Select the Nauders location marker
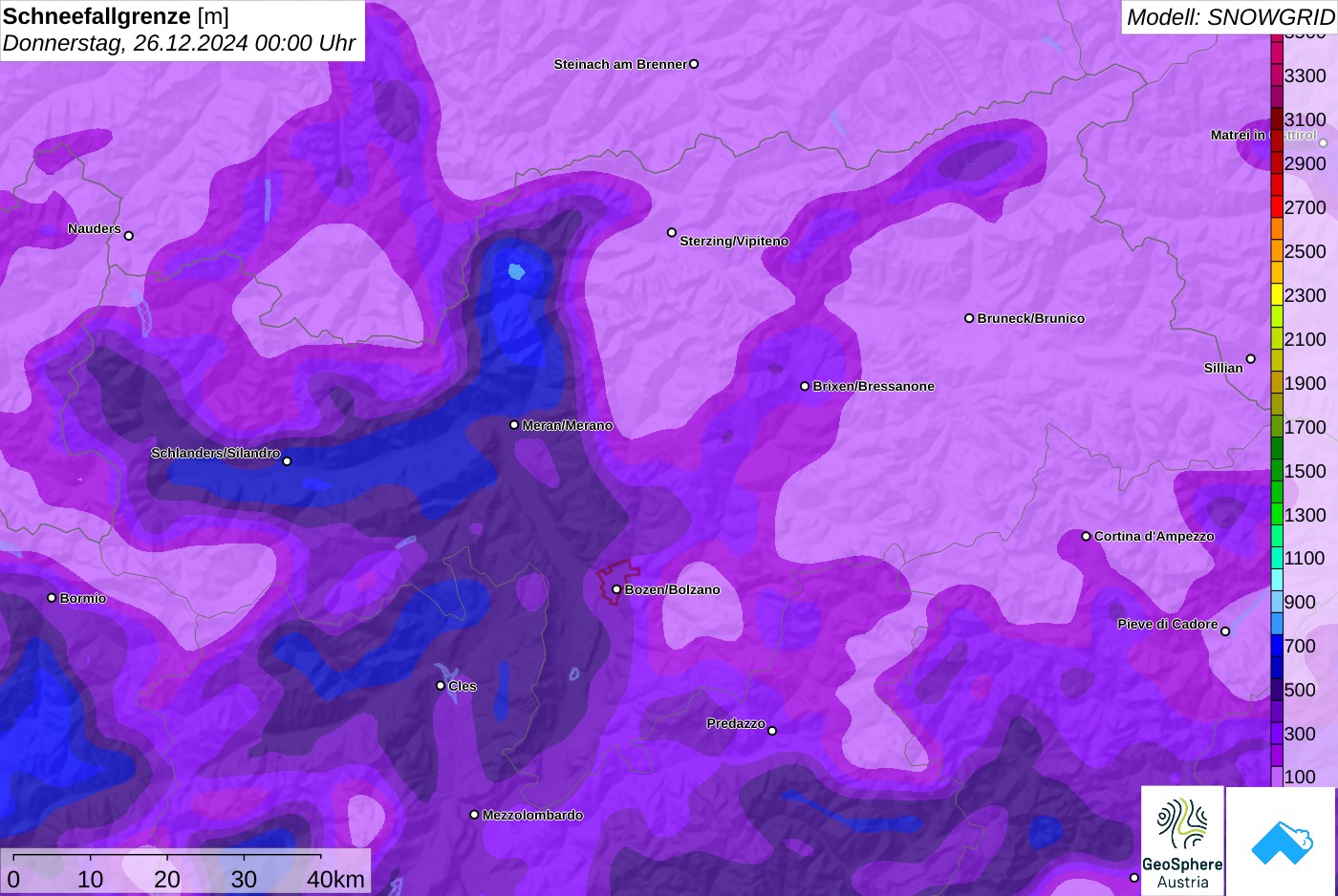Viewport: 1338px width, 896px height. click(129, 235)
